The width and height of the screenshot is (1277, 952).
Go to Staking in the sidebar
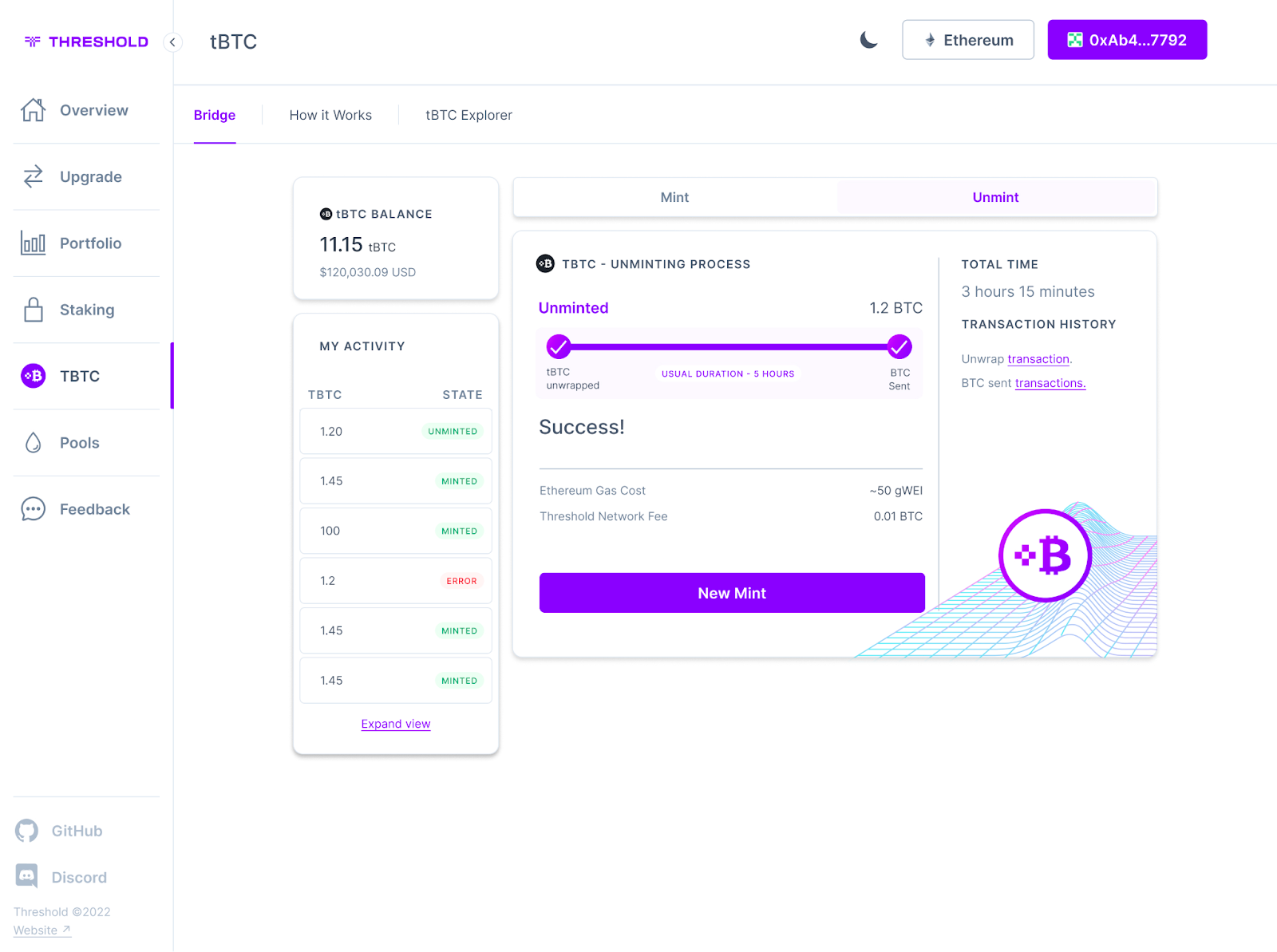[86, 310]
